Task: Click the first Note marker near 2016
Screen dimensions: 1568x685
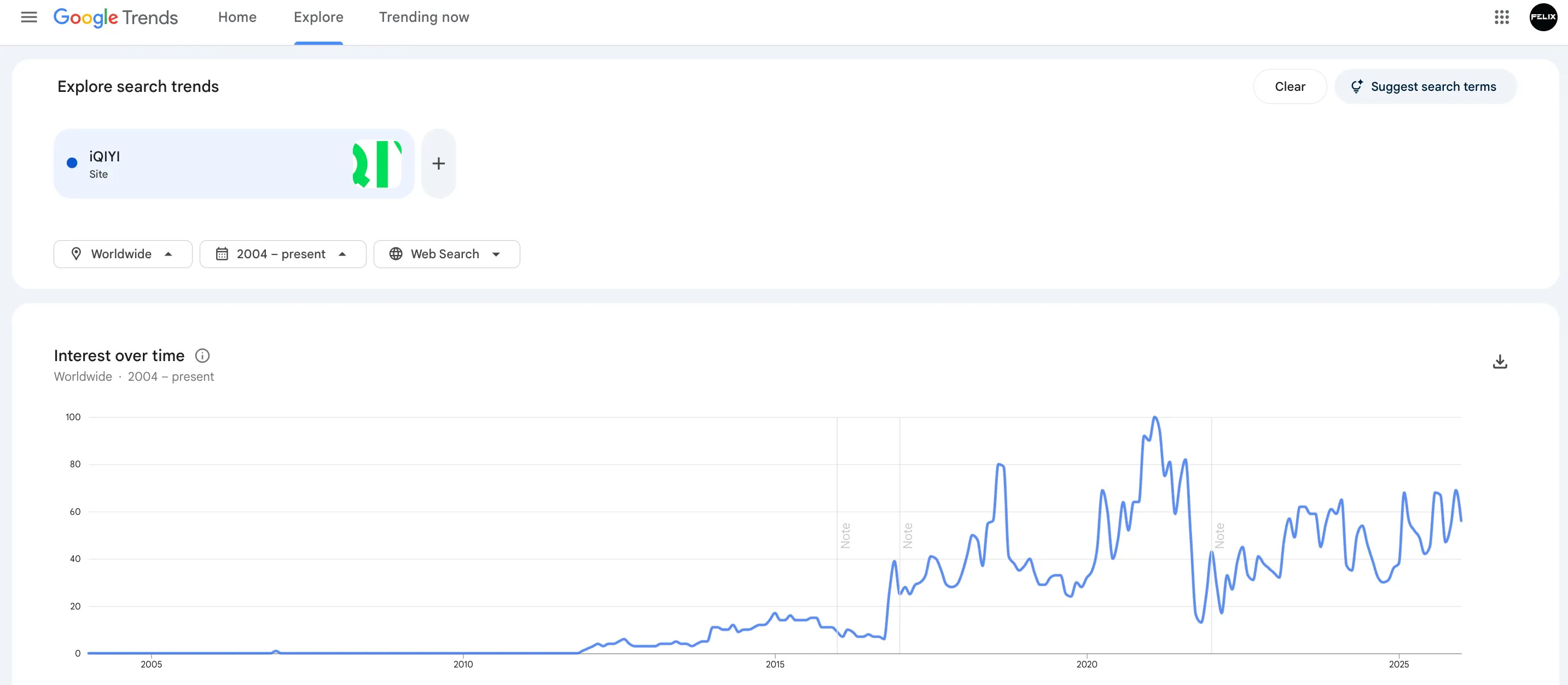Action: 845,535
